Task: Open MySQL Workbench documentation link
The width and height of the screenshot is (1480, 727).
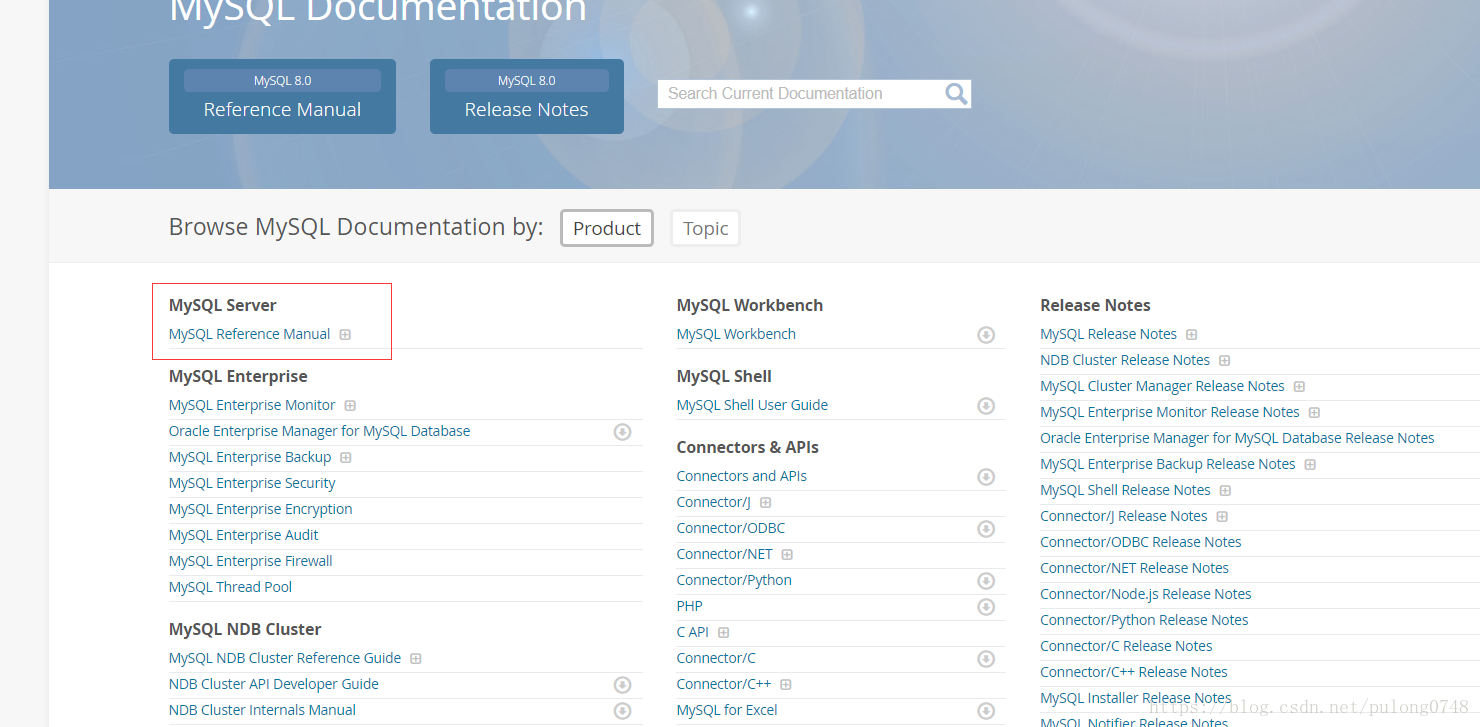Action: point(736,334)
